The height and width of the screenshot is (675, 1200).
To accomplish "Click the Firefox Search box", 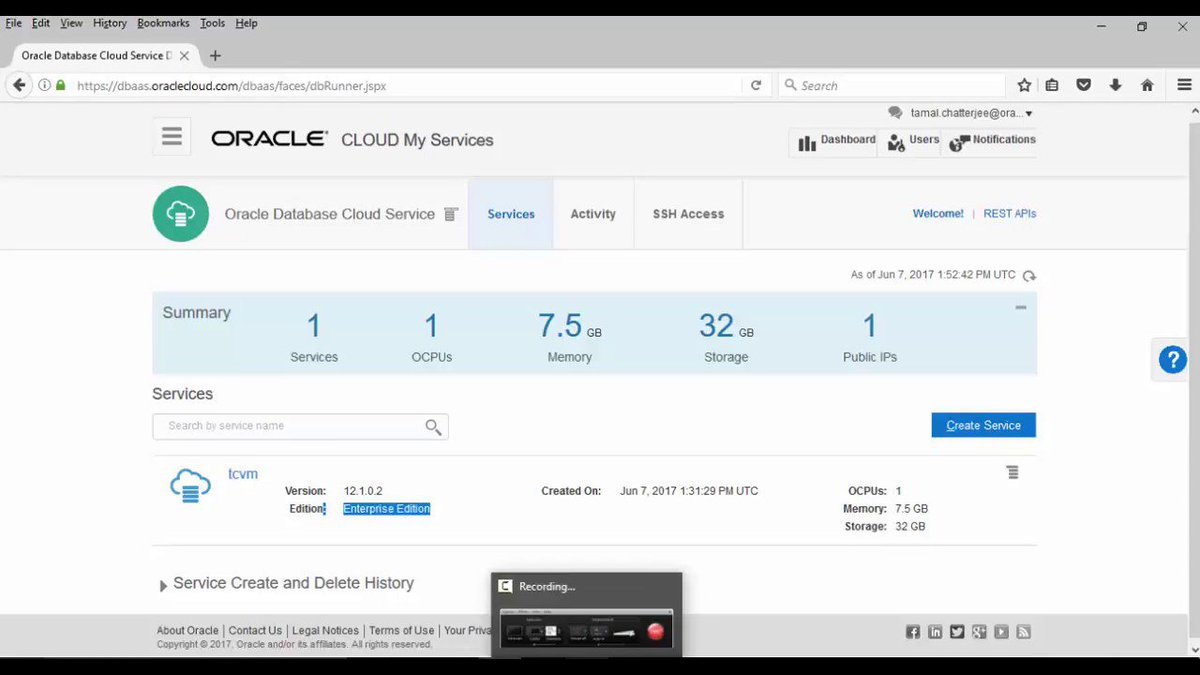I will point(893,86).
